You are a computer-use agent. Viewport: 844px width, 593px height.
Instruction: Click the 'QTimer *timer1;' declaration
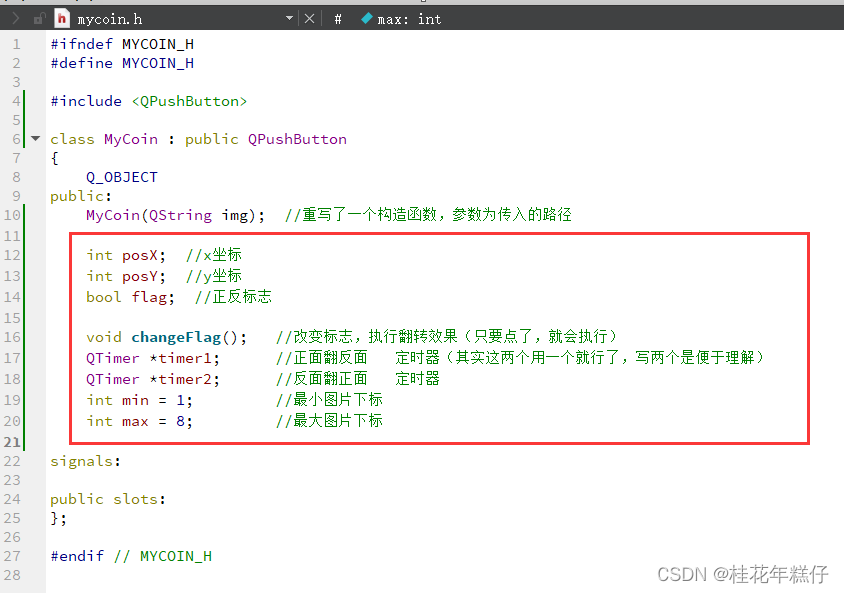click(x=153, y=358)
